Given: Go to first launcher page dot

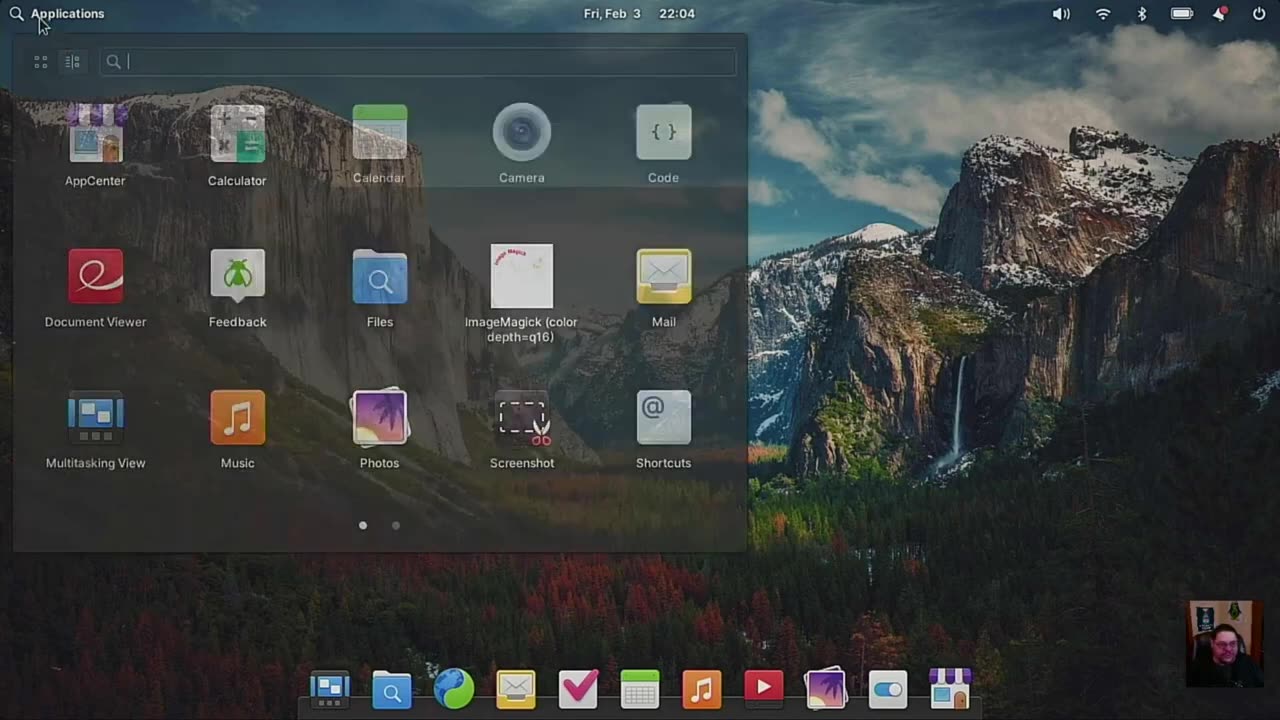Looking at the screenshot, I should coord(363,525).
